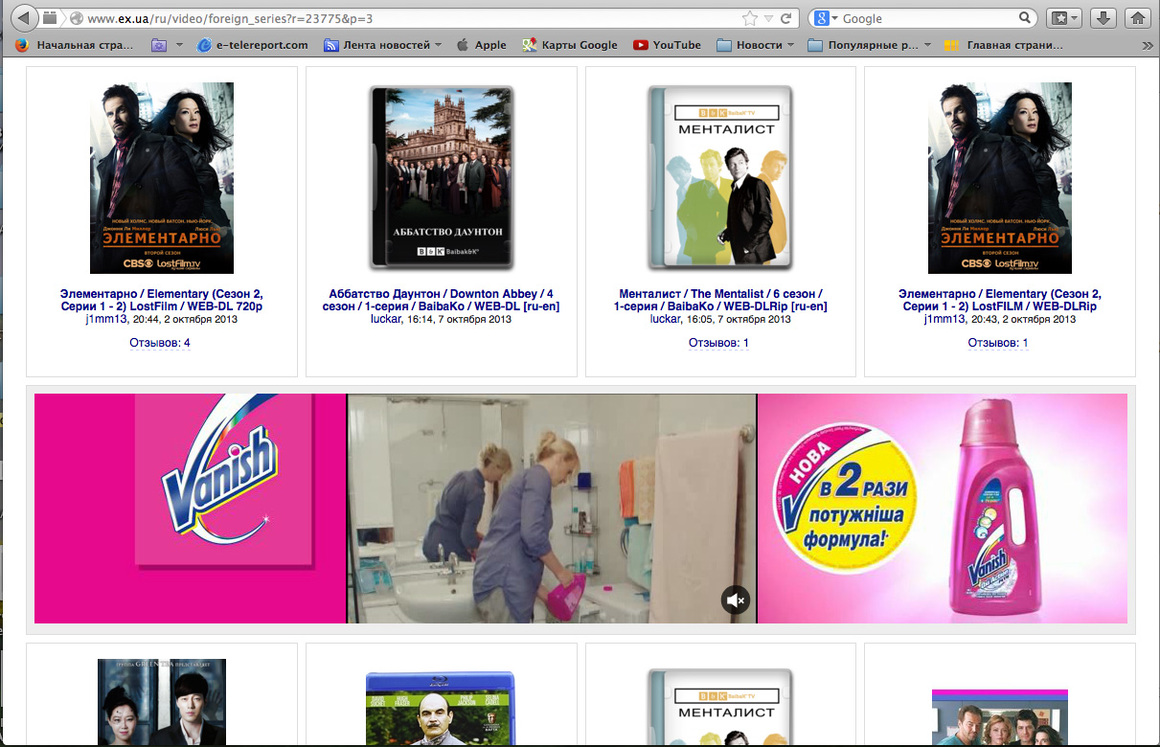Open the Poirot Blu-ray cover thumbnail
This screenshot has width=1160, height=747.
pos(441,708)
